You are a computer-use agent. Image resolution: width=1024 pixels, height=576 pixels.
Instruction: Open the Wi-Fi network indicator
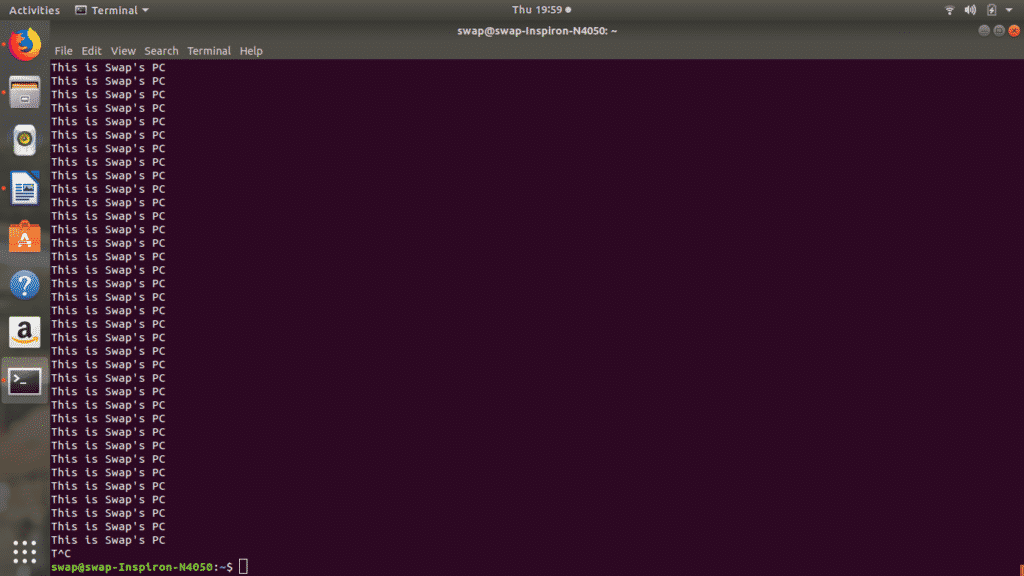(950, 10)
